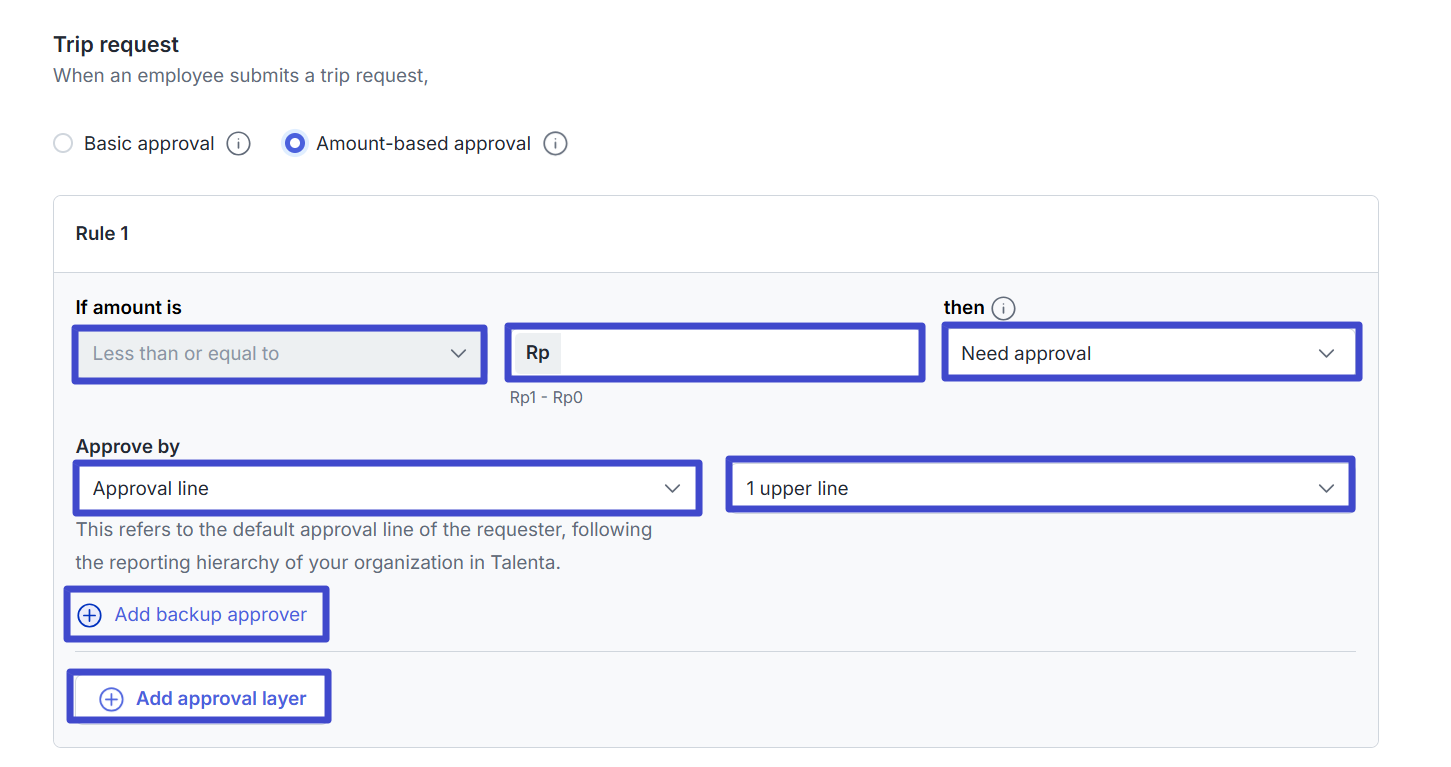
Task: Click plus icon in Add backup approver
Action: point(90,615)
